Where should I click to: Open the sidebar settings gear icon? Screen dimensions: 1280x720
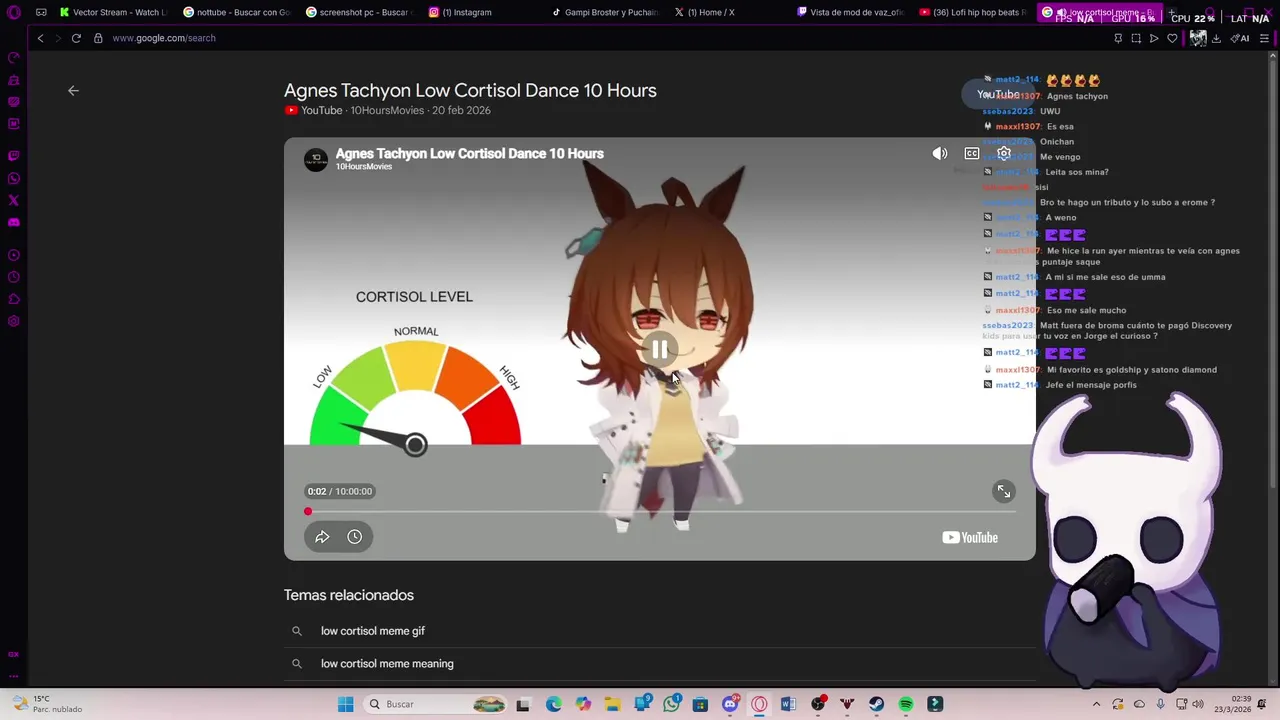(x=13, y=321)
